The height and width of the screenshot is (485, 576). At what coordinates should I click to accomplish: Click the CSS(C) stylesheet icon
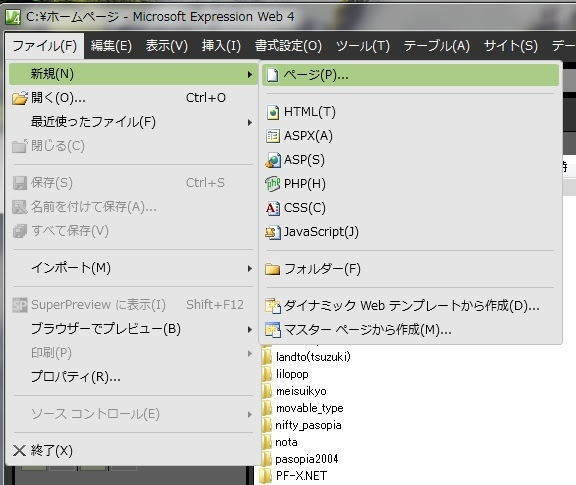click(x=273, y=208)
